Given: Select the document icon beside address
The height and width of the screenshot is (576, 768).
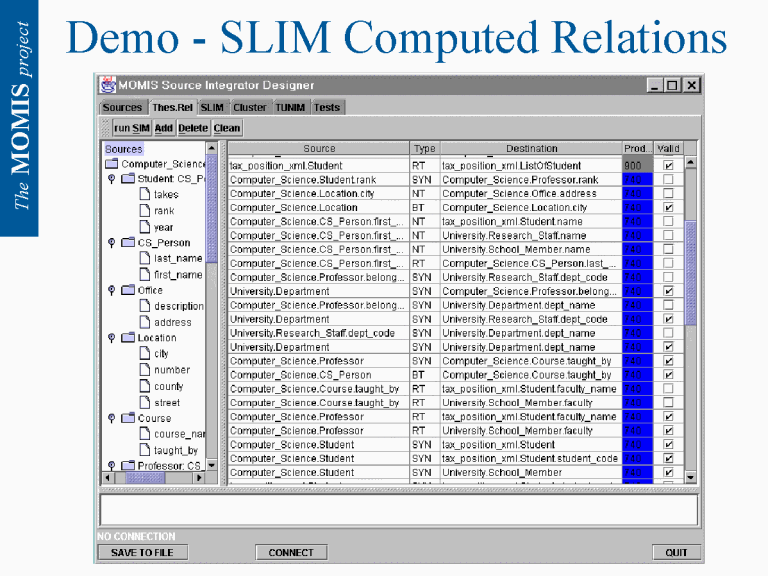Looking at the screenshot, I should click(144, 322).
